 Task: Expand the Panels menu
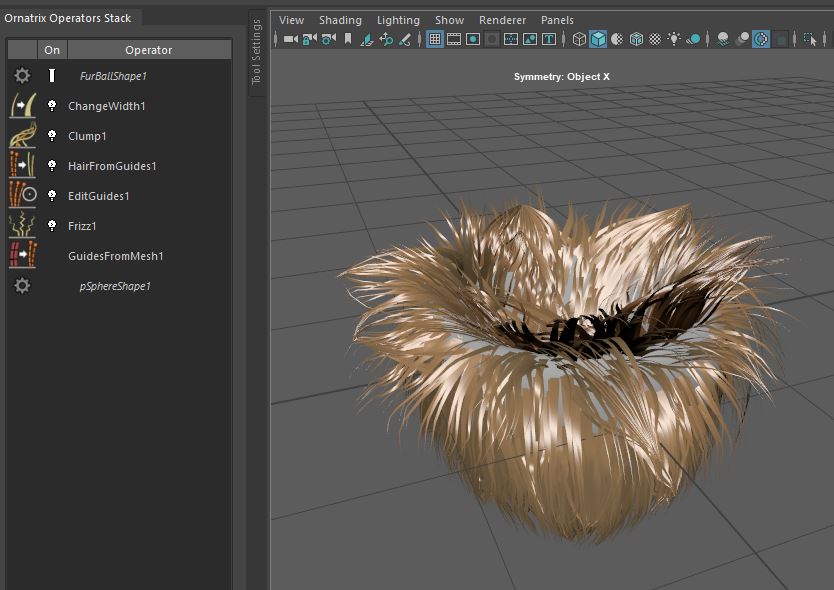click(x=557, y=20)
